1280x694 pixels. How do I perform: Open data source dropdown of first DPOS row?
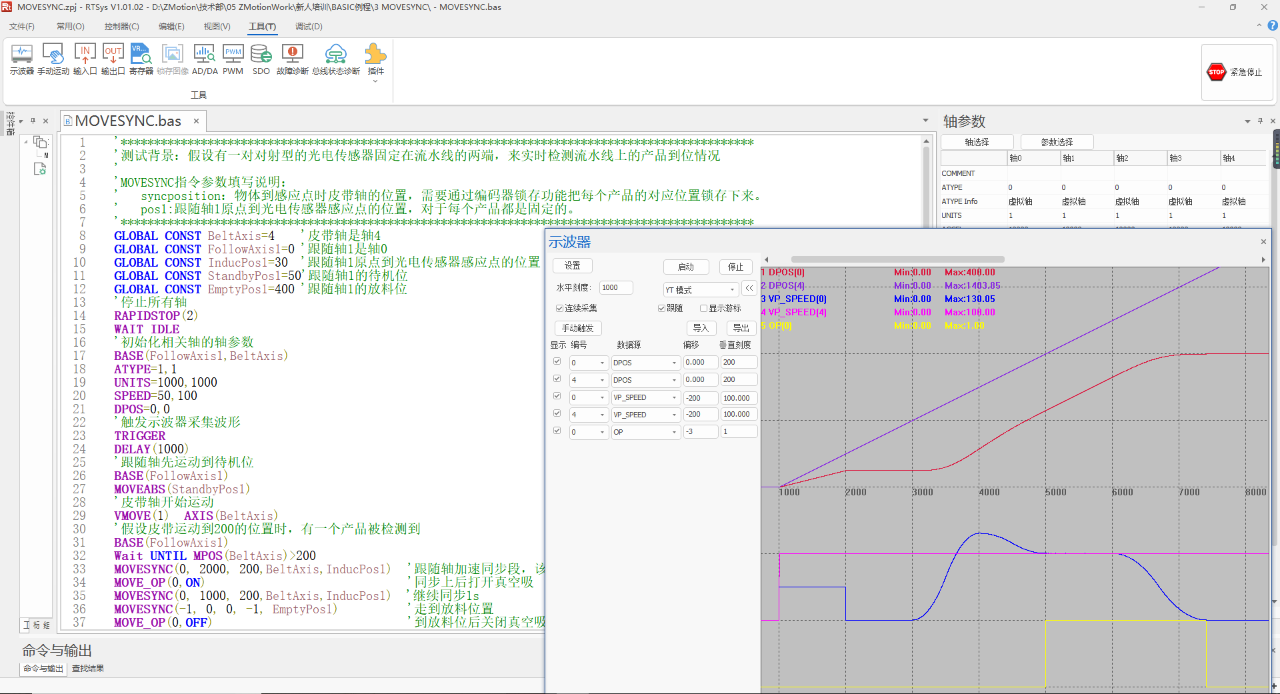coord(646,362)
